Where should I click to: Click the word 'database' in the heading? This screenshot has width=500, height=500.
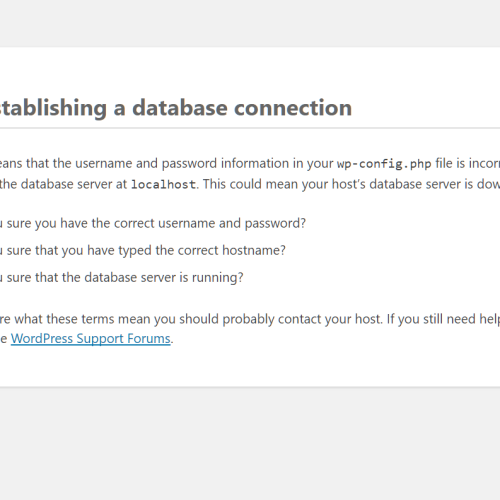pyautogui.click(x=180, y=108)
